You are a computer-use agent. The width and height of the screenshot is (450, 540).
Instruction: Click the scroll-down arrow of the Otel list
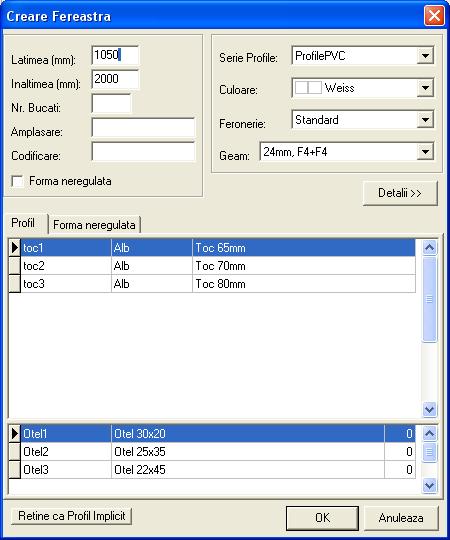click(429, 485)
